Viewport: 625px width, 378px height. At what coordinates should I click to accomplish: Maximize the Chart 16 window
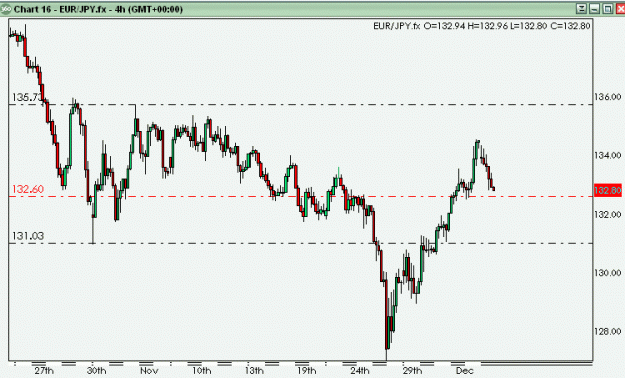coord(607,9)
